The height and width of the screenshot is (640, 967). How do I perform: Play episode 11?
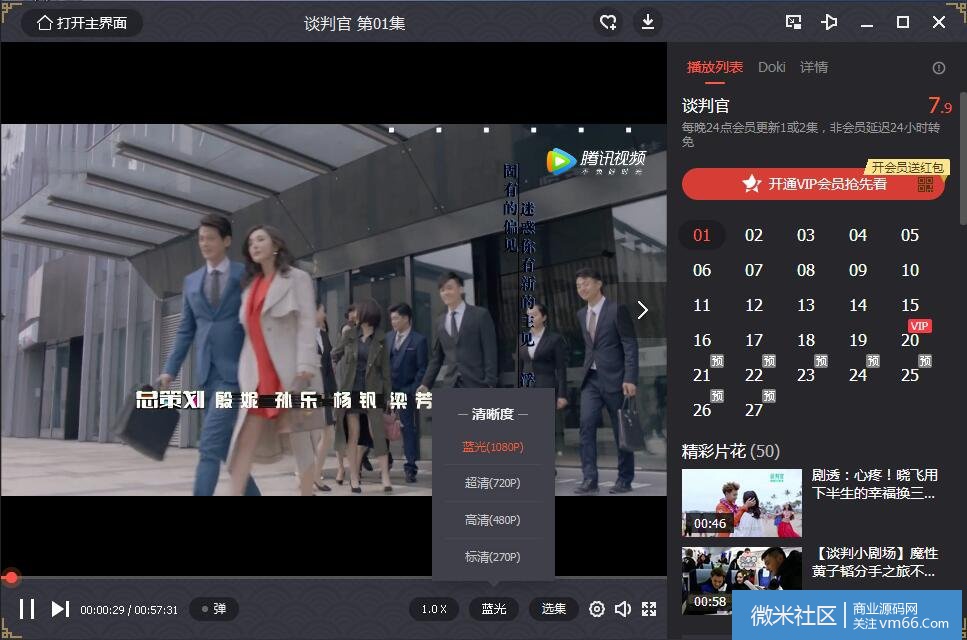[x=702, y=306]
